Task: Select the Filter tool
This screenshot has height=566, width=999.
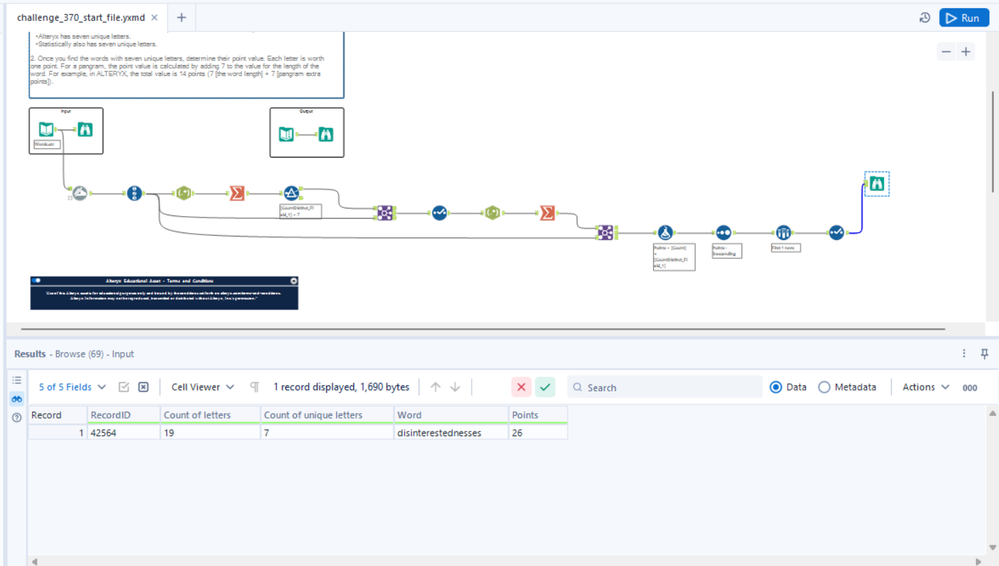Action: click(291, 193)
